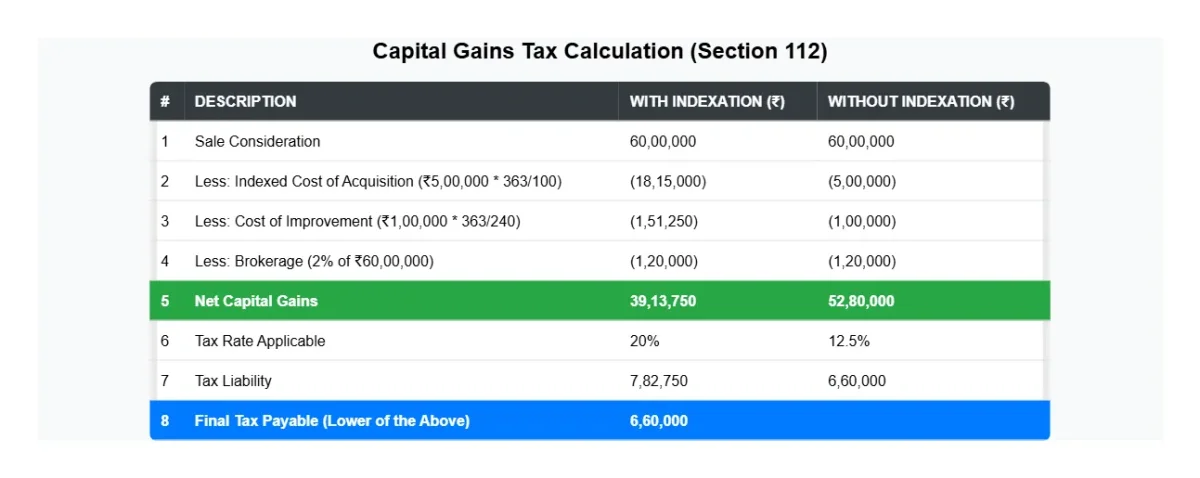Select the Tax Liability row label
This screenshot has height=478, width=1200.
[233, 381]
